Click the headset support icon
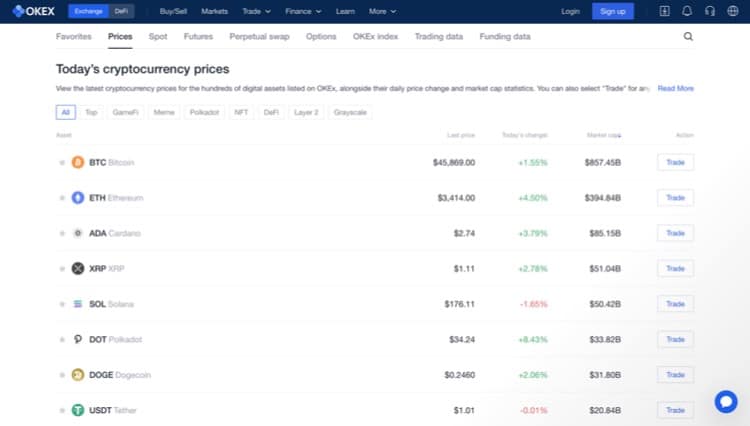 (x=709, y=11)
